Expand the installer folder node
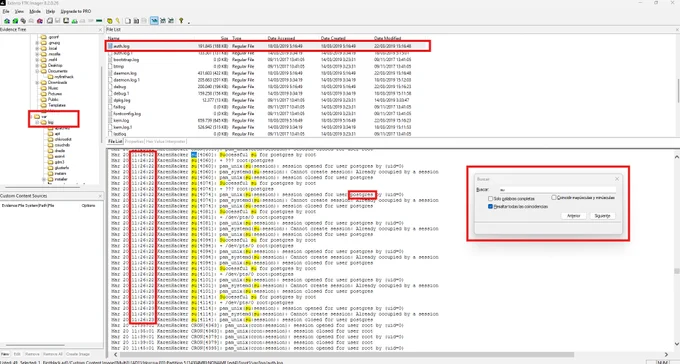680x364 pixels. coord(44,179)
